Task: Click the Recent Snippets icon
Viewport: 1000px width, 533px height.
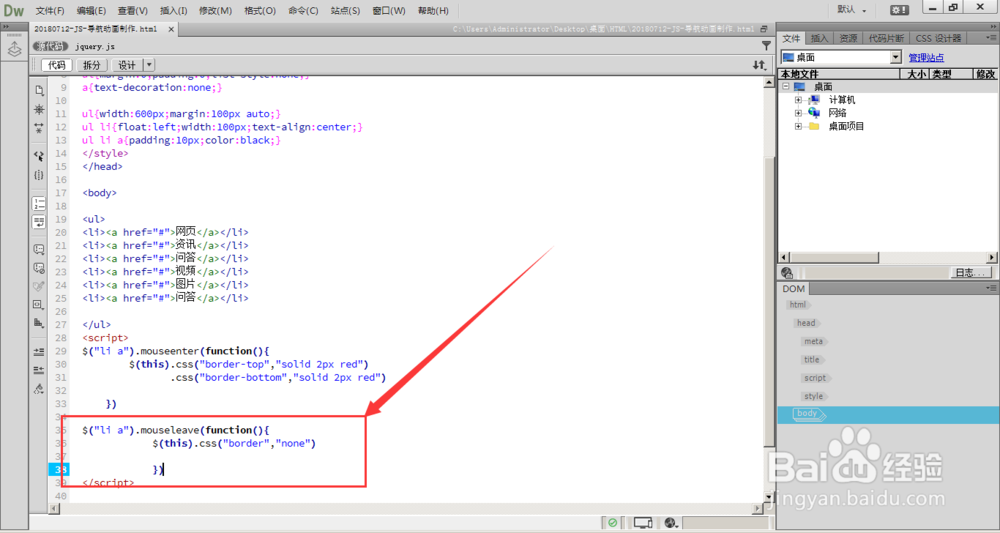Action: (39, 305)
